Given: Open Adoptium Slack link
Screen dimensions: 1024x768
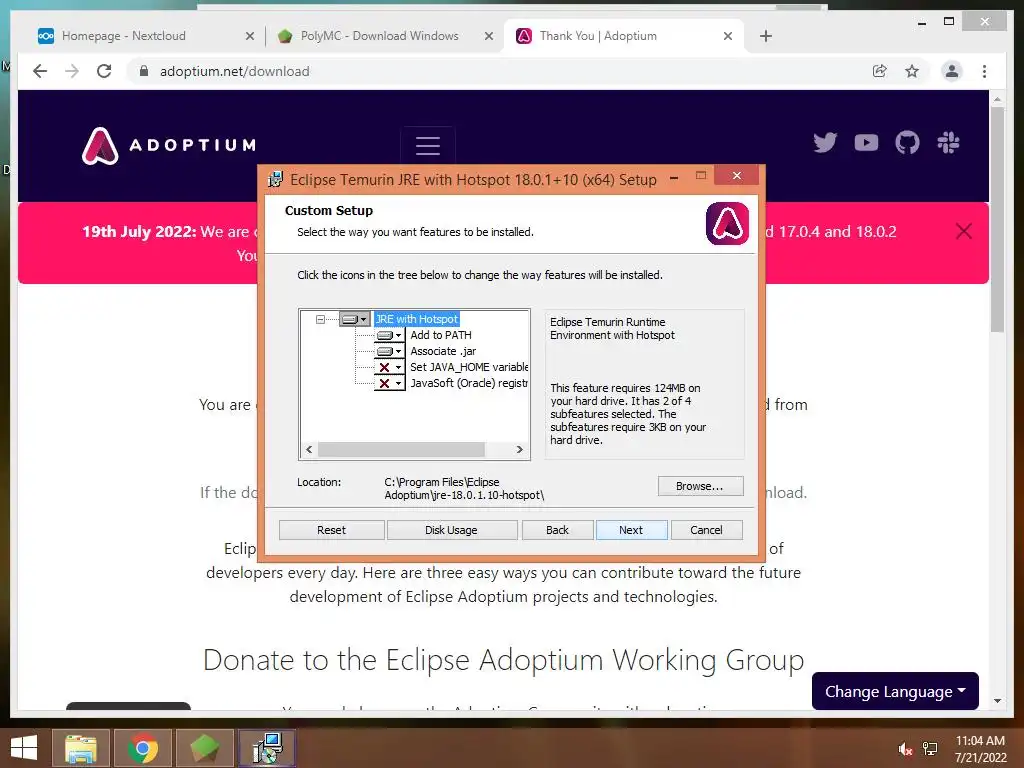Looking at the screenshot, I should (x=948, y=142).
